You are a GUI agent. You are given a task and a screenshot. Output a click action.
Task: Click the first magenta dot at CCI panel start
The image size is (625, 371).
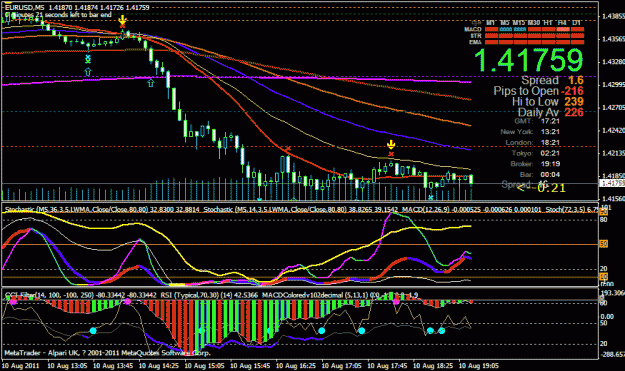coord(13,302)
